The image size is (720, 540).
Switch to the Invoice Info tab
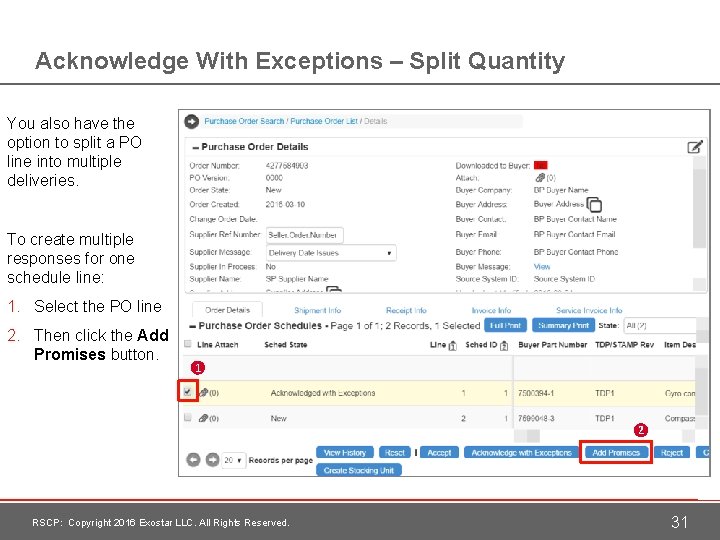(491, 310)
